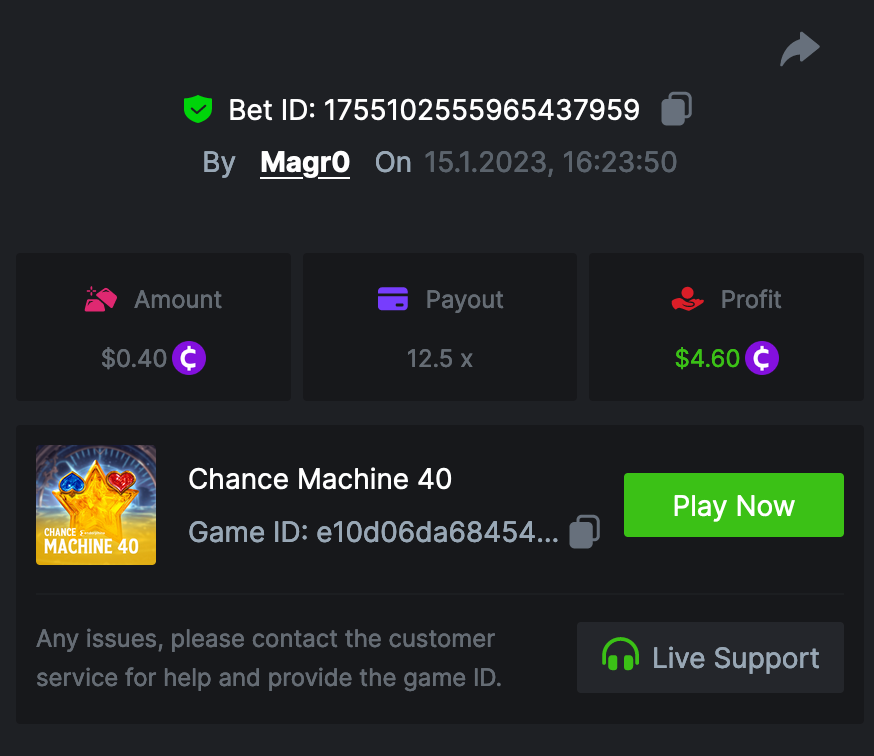The width and height of the screenshot is (874, 756).
Task: Click the share arrow icon
Action: [799, 49]
